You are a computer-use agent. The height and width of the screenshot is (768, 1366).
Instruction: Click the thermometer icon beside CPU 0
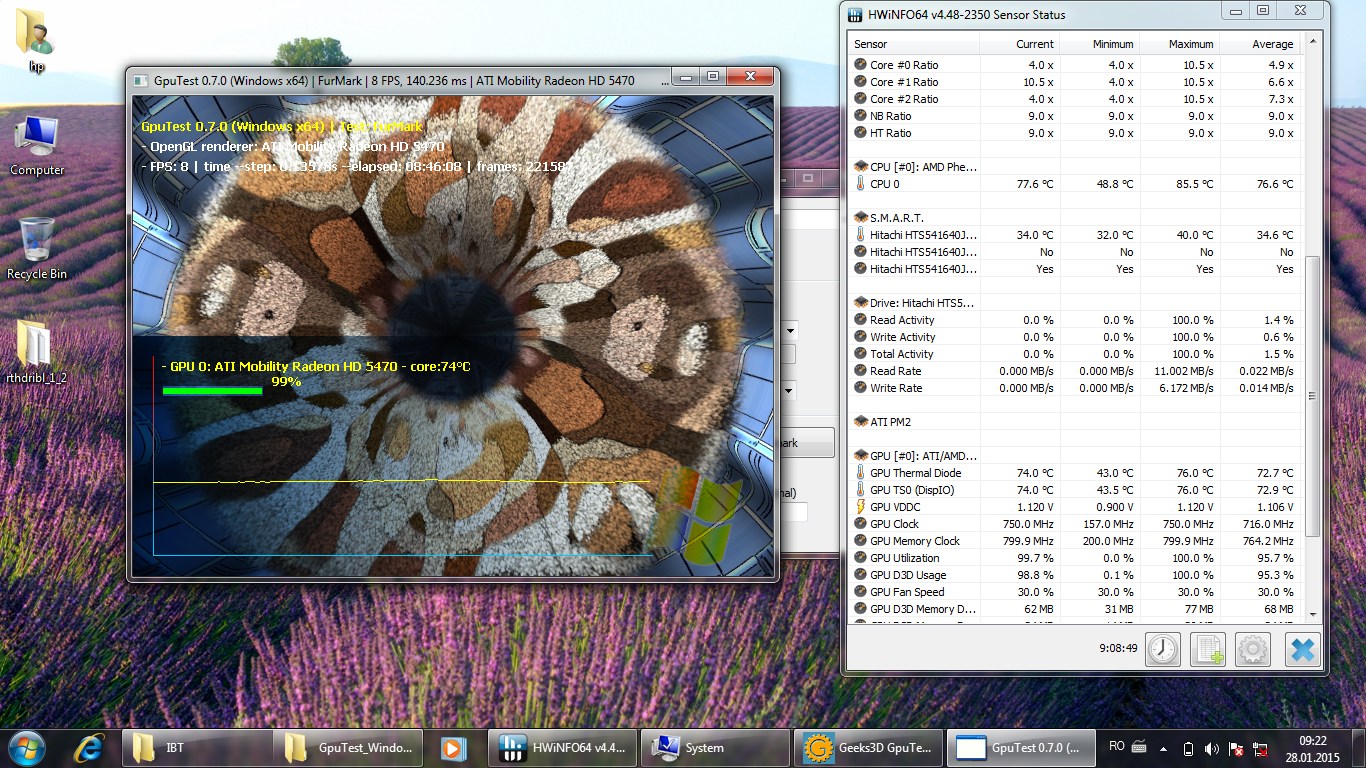click(x=860, y=184)
